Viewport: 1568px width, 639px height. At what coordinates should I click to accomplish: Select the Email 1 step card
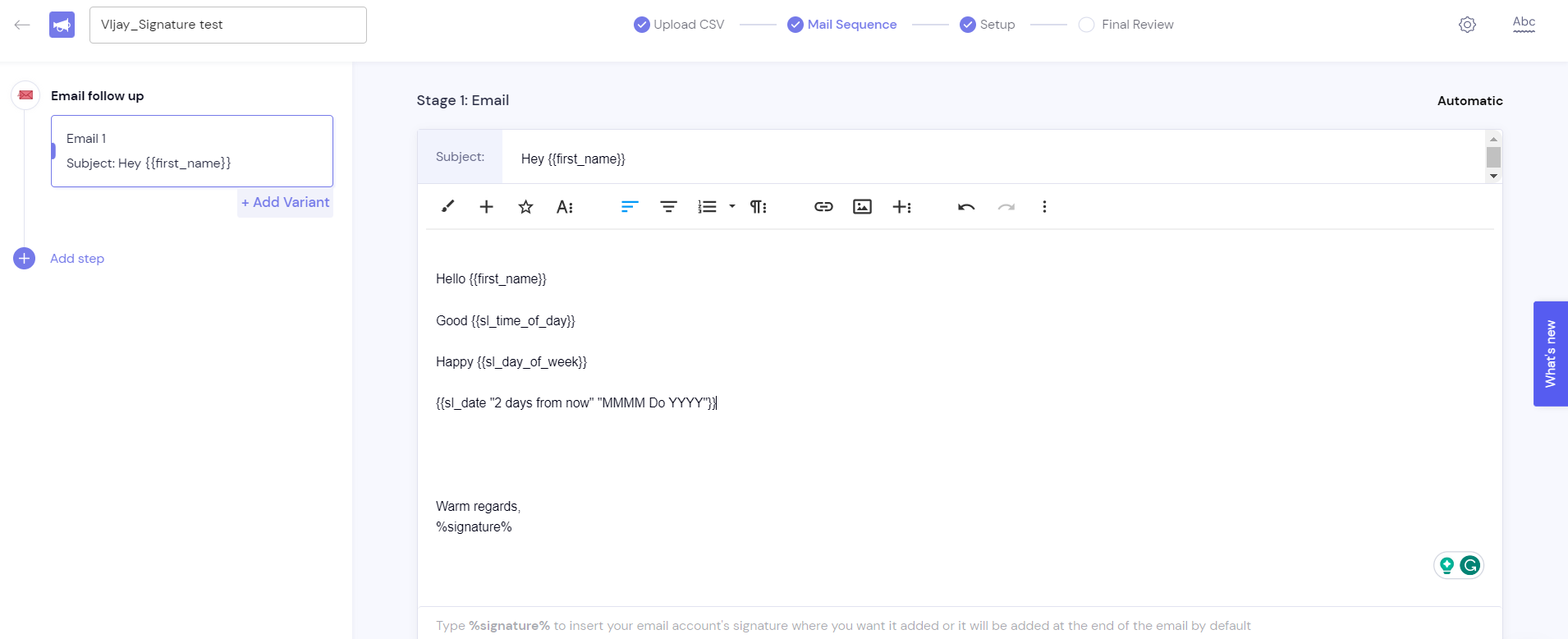192,151
